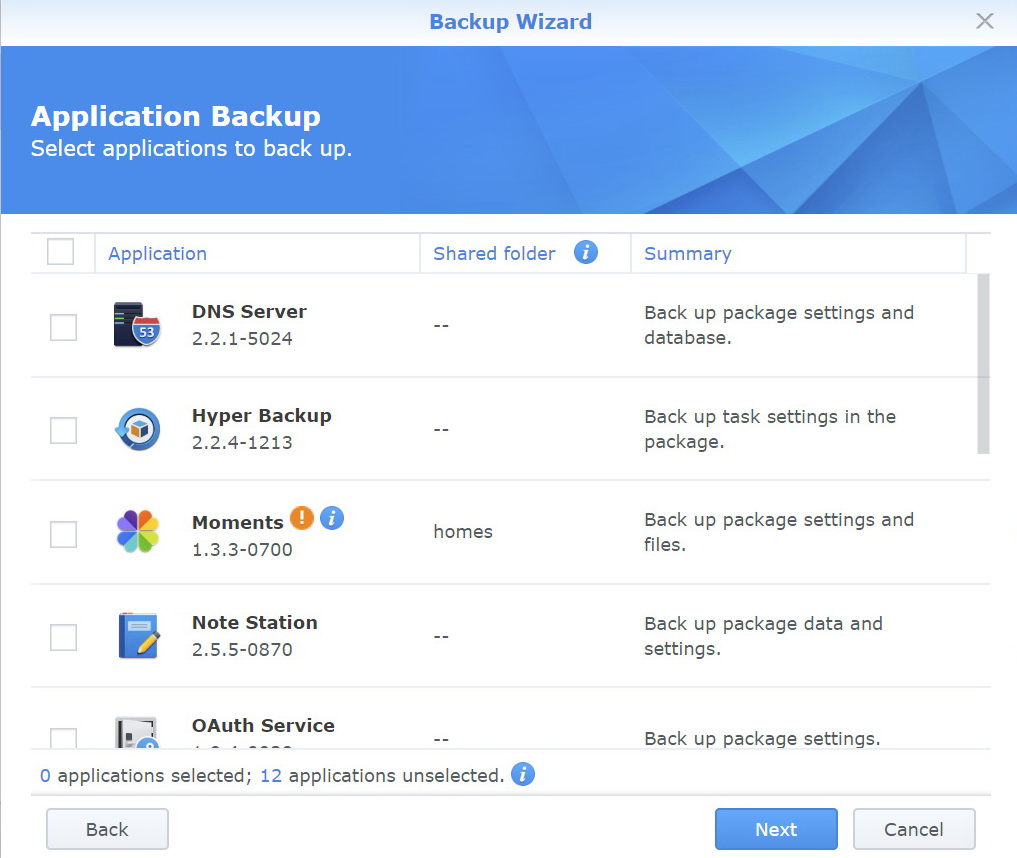Click the OAuth Service name text
Screen dimensions: 1017x858
point(263,726)
